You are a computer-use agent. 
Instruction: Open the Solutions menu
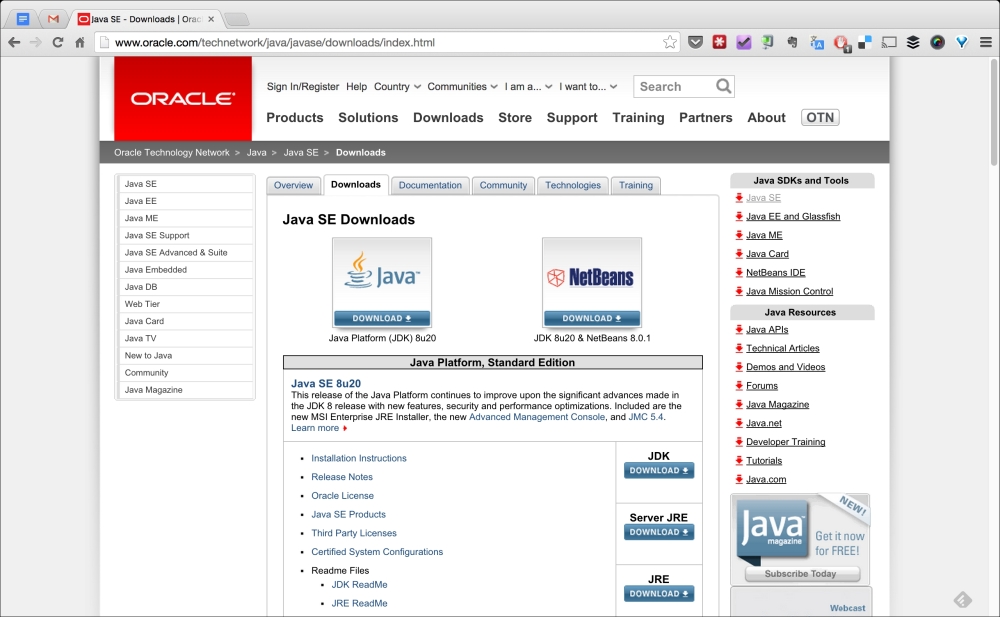coord(368,117)
